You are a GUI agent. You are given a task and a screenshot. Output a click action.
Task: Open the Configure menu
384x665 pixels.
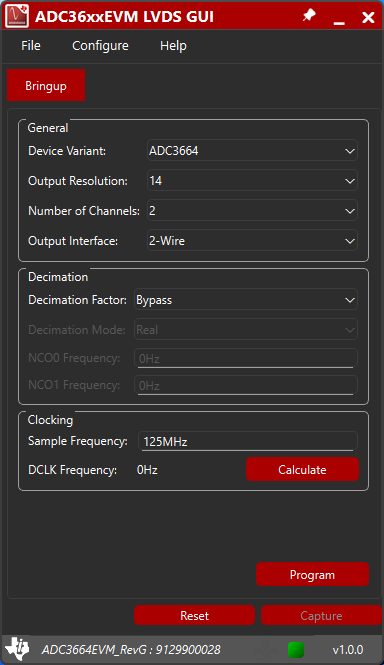coord(100,46)
